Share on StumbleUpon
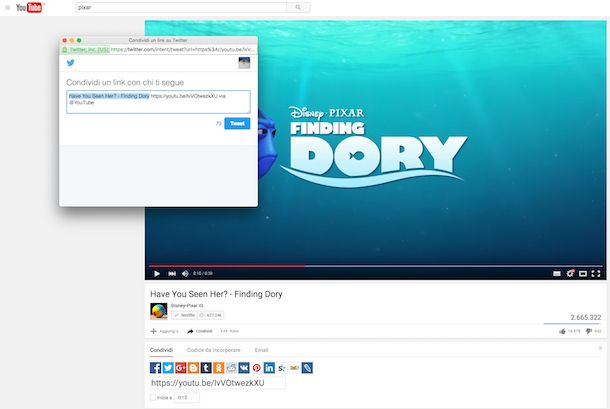Image resolution: width=610 pixels, height=409 pixels. (x=282, y=368)
